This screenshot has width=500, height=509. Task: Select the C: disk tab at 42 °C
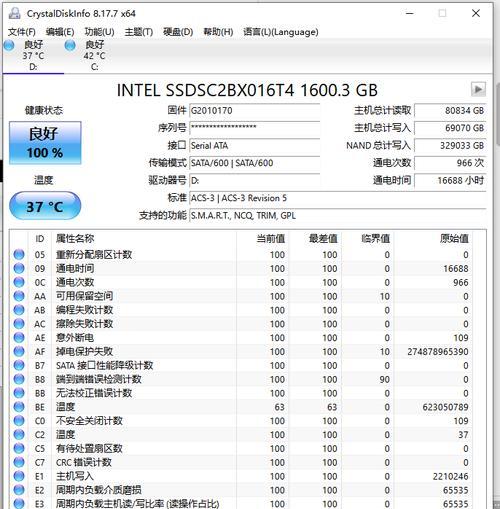pyautogui.click(x=94, y=55)
